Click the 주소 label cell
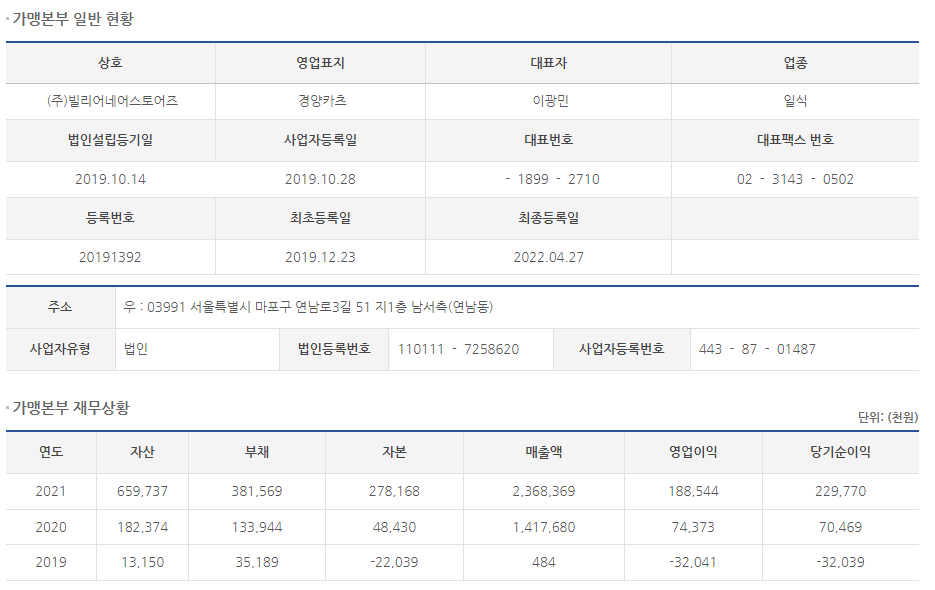935x590 pixels. coord(60,307)
